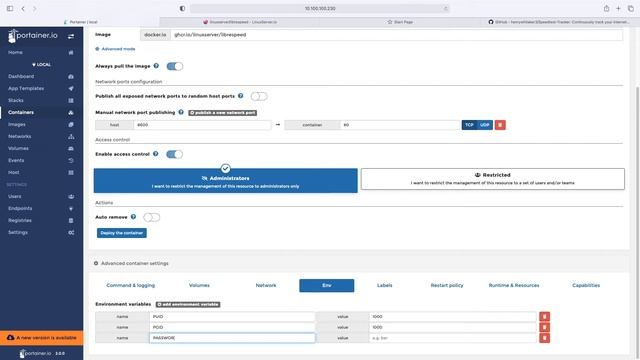The height and width of the screenshot is (360, 640).
Task: Click the Users group icon
Action: 71,196
